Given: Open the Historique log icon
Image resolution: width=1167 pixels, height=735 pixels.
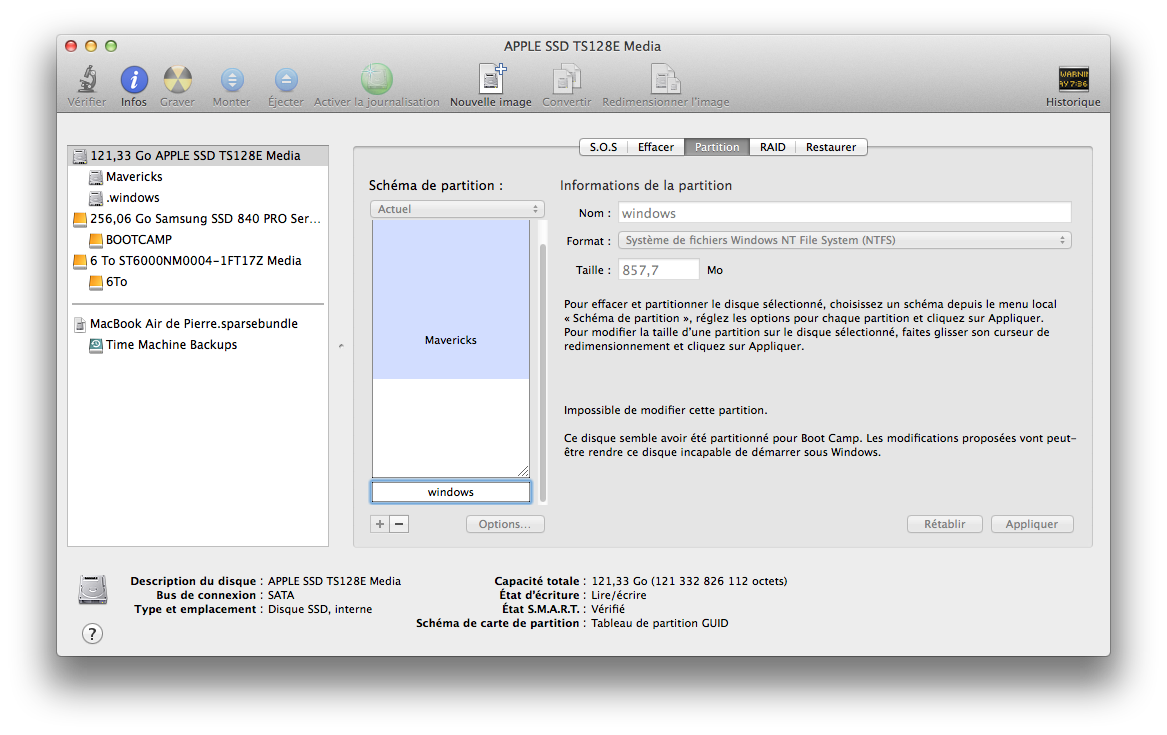Looking at the screenshot, I should (x=1073, y=79).
